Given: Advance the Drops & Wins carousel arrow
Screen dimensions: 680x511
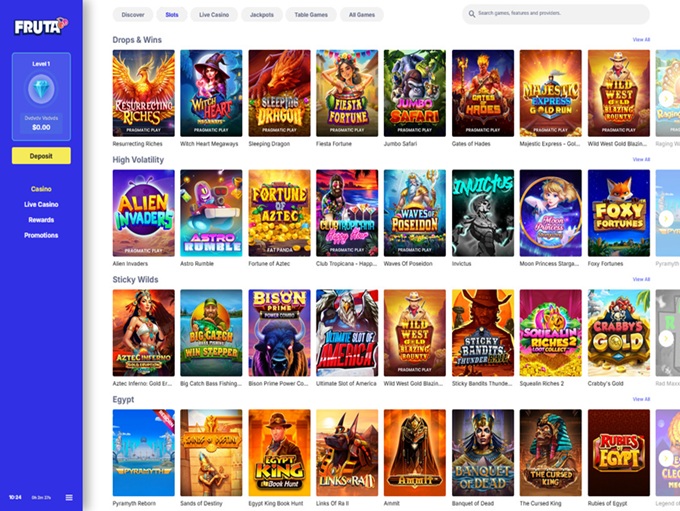Looking at the screenshot, I should pyautogui.click(x=666, y=99).
